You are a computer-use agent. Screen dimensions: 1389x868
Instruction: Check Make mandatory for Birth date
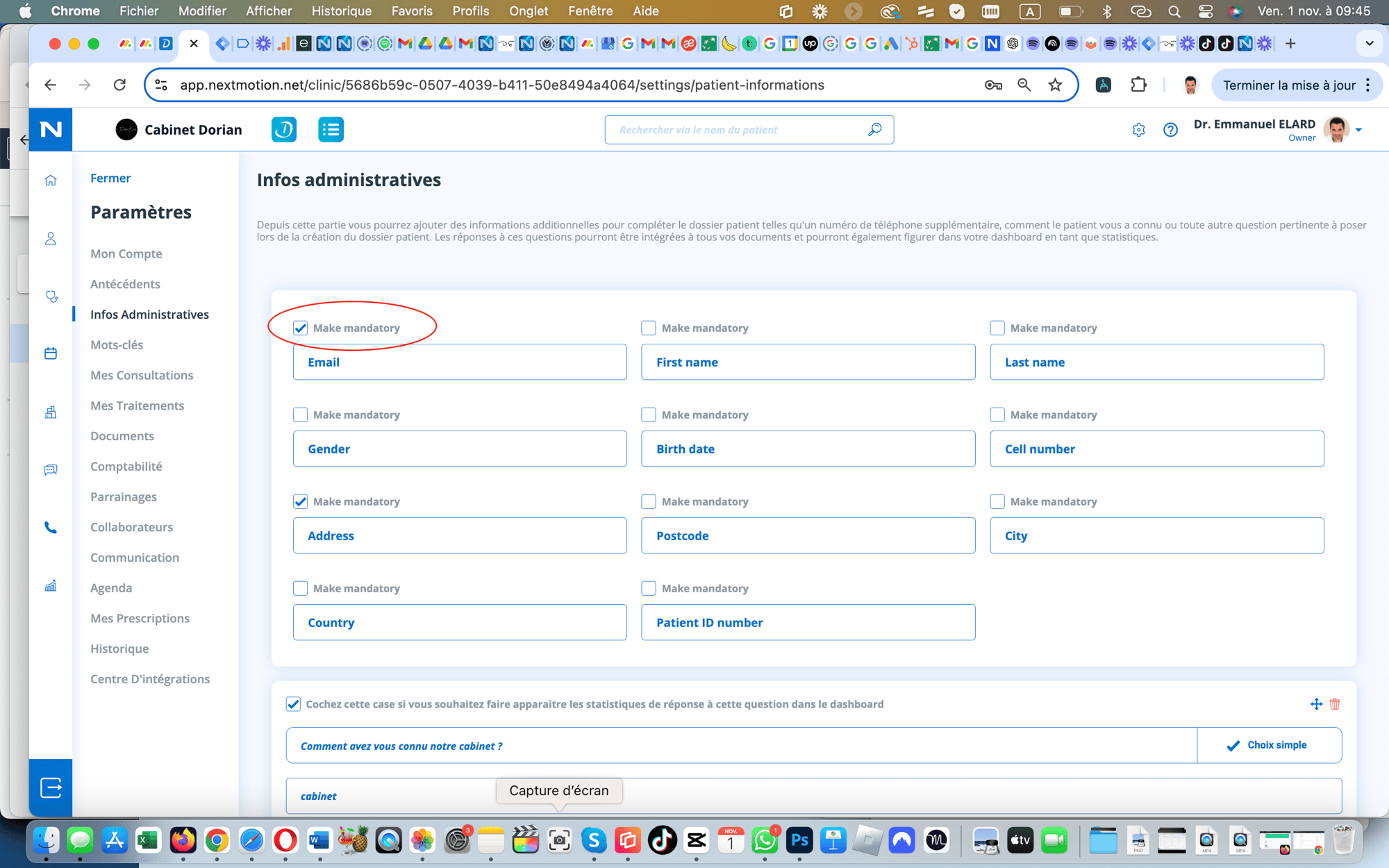pos(649,415)
